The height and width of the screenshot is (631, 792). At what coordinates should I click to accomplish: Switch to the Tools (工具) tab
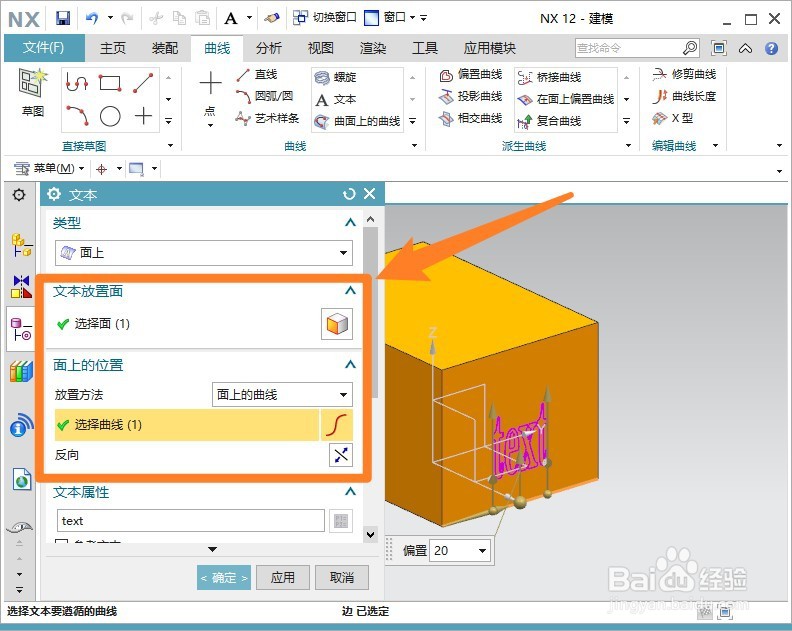tap(425, 48)
